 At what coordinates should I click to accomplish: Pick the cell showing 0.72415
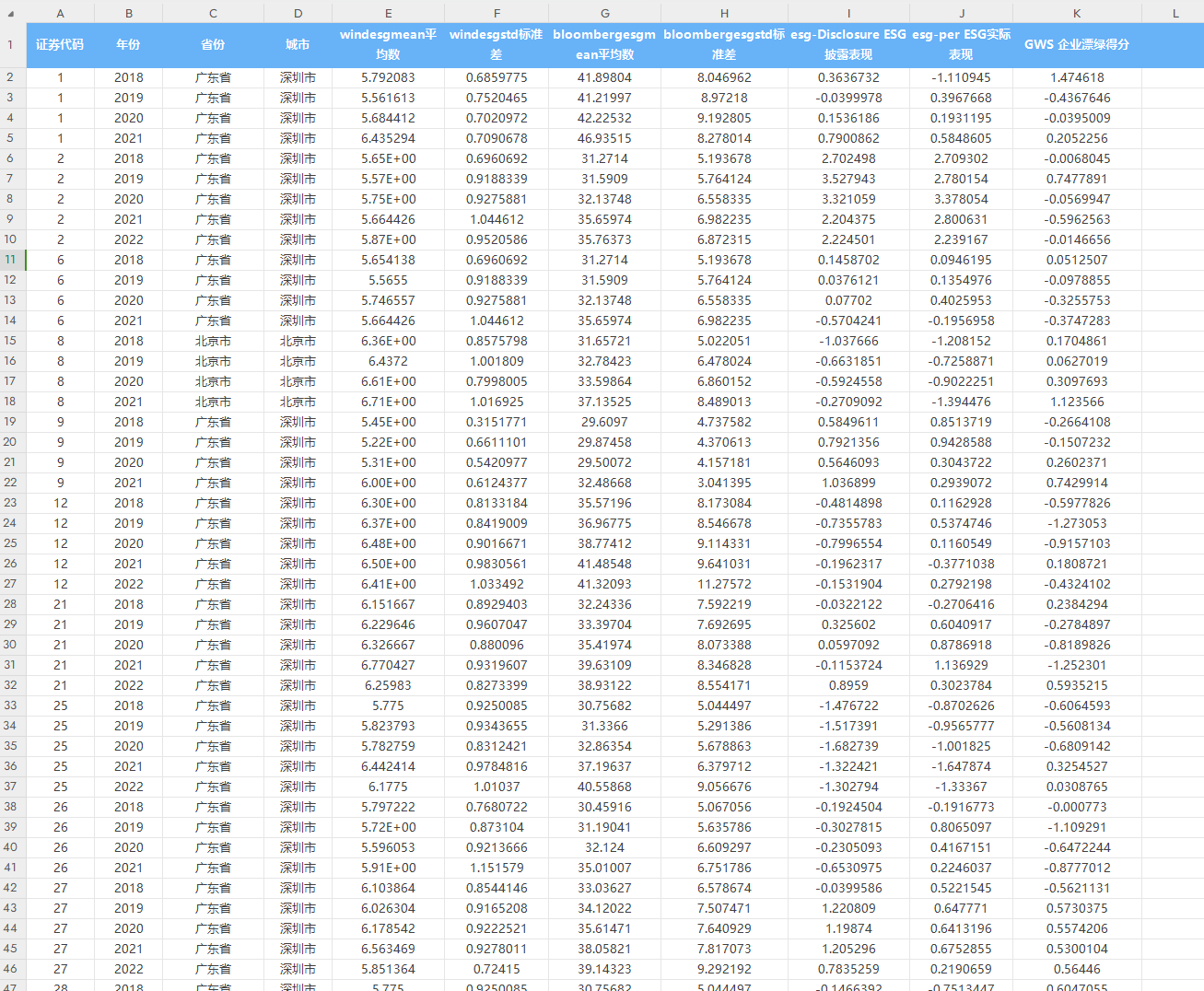(x=497, y=969)
